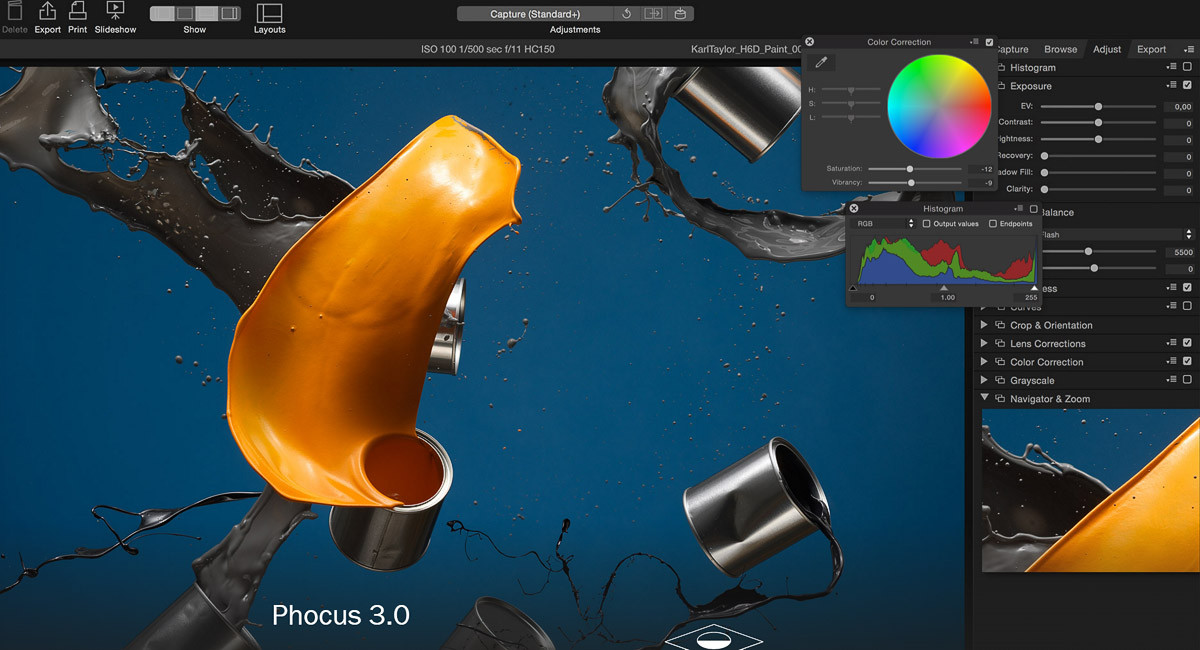Viewport: 1200px width, 650px height.
Task: Open the tab bar options menu icon
Action: (1188, 48)
